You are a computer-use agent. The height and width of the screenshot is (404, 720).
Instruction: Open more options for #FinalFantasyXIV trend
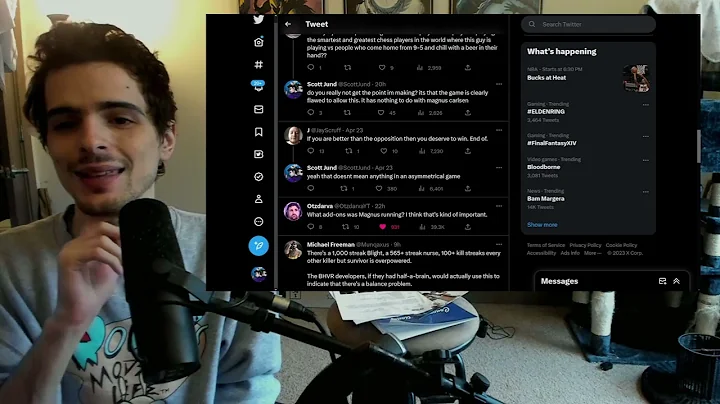[x=646, y=136]
